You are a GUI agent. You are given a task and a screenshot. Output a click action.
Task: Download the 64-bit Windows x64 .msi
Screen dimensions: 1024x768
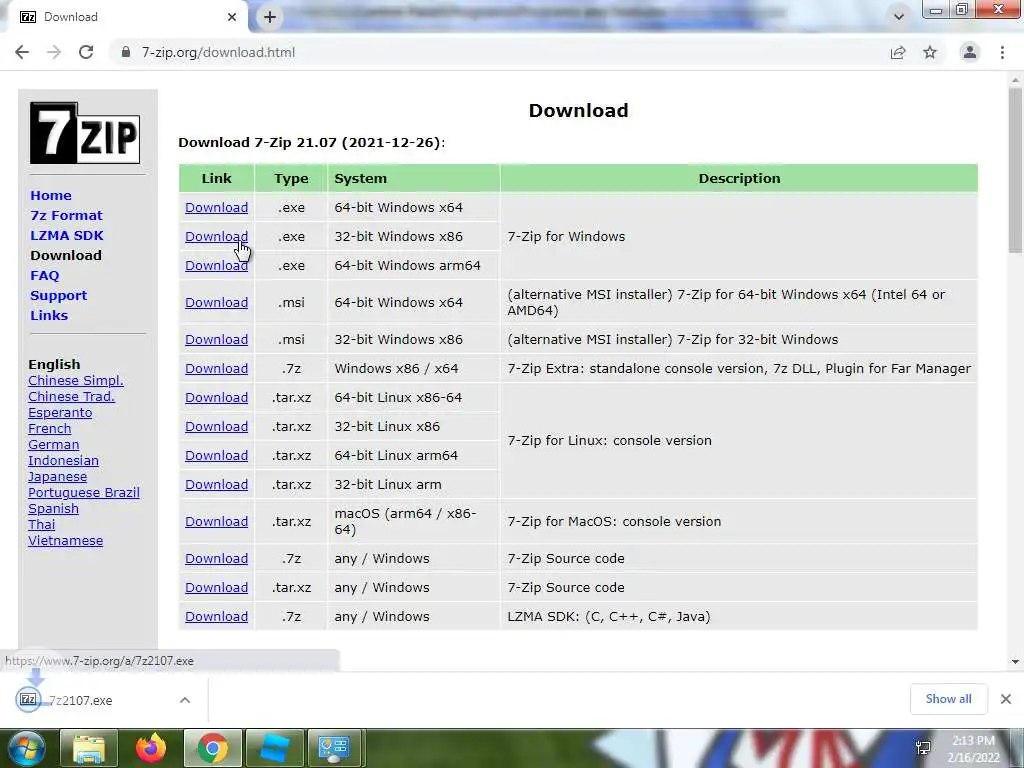(216, 302)
